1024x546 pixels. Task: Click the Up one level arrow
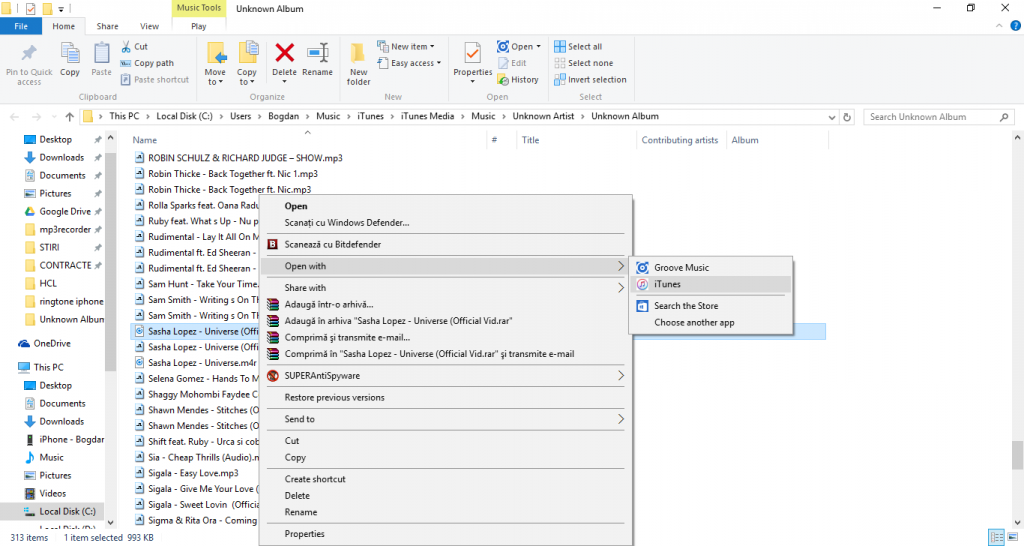coord(69,117)
